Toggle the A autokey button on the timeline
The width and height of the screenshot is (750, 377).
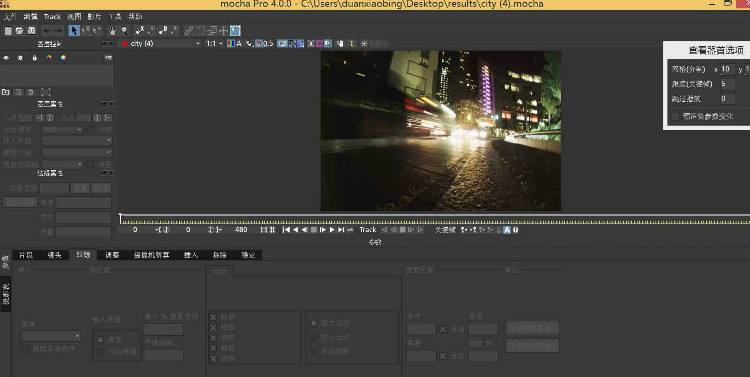click(x=507, y=230)
